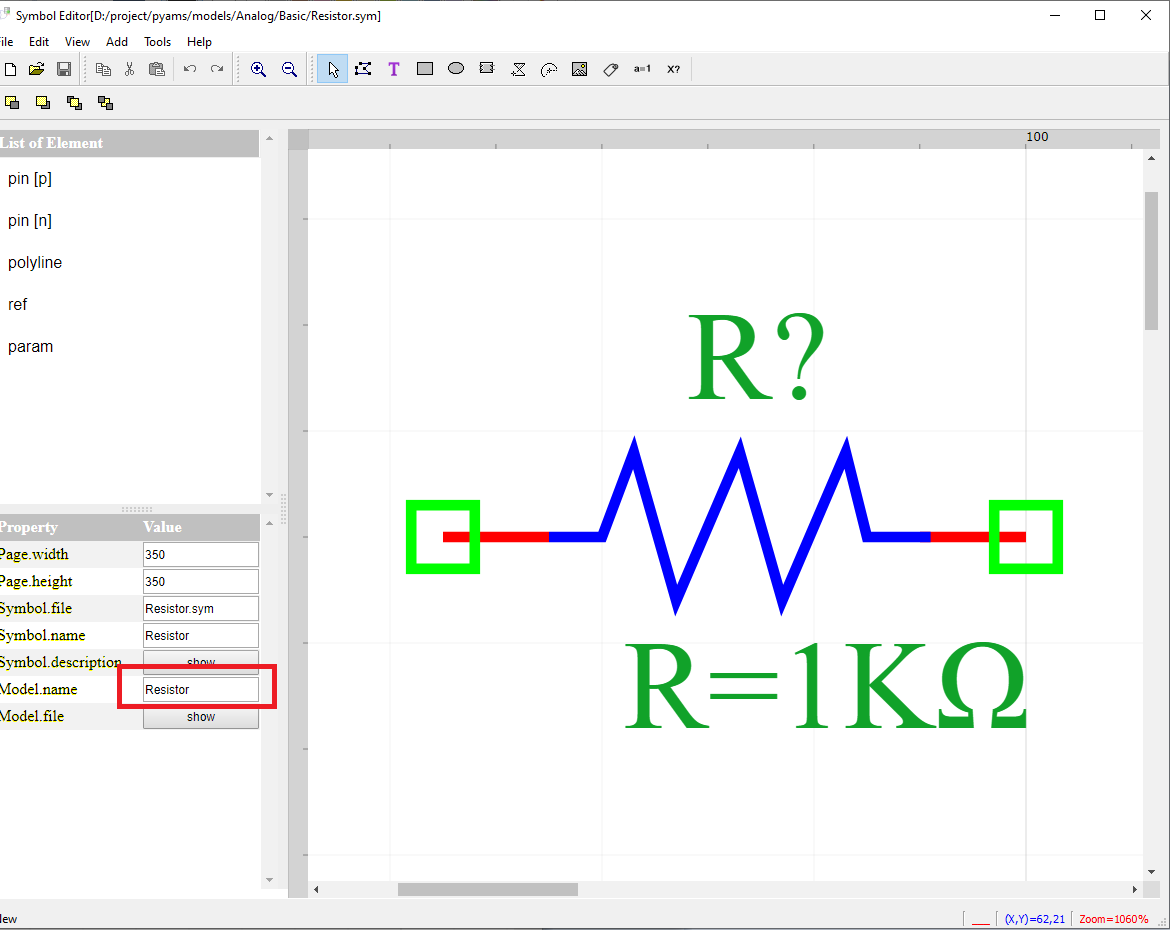Undo the last action
Screen dimensions: 1170x931
190,69
